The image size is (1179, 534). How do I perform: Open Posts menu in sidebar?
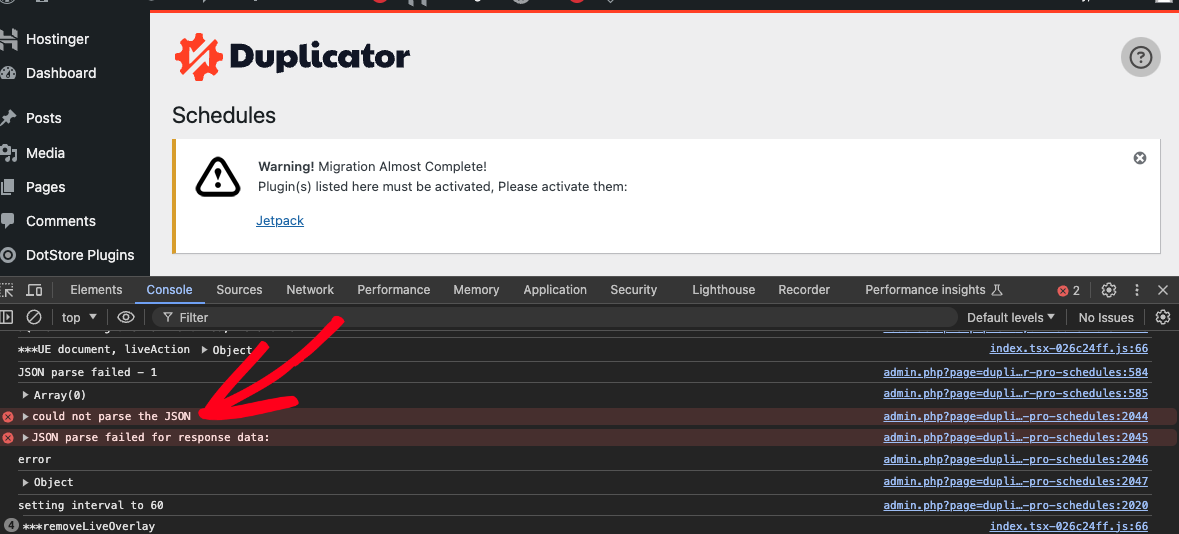point(44,118)
